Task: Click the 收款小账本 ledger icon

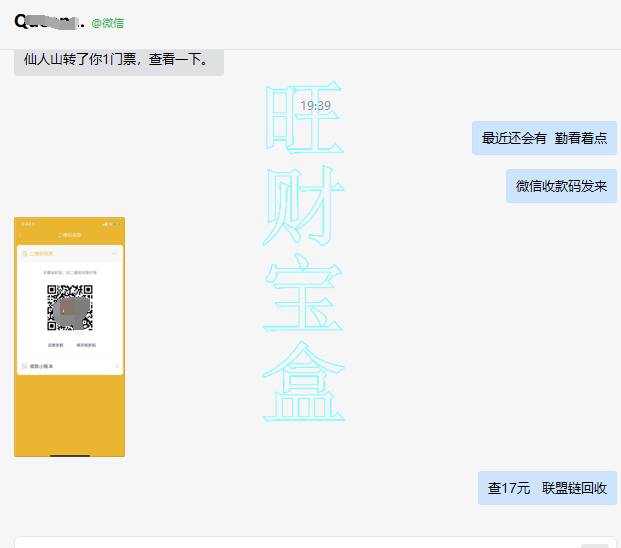Action: point(23,366)
